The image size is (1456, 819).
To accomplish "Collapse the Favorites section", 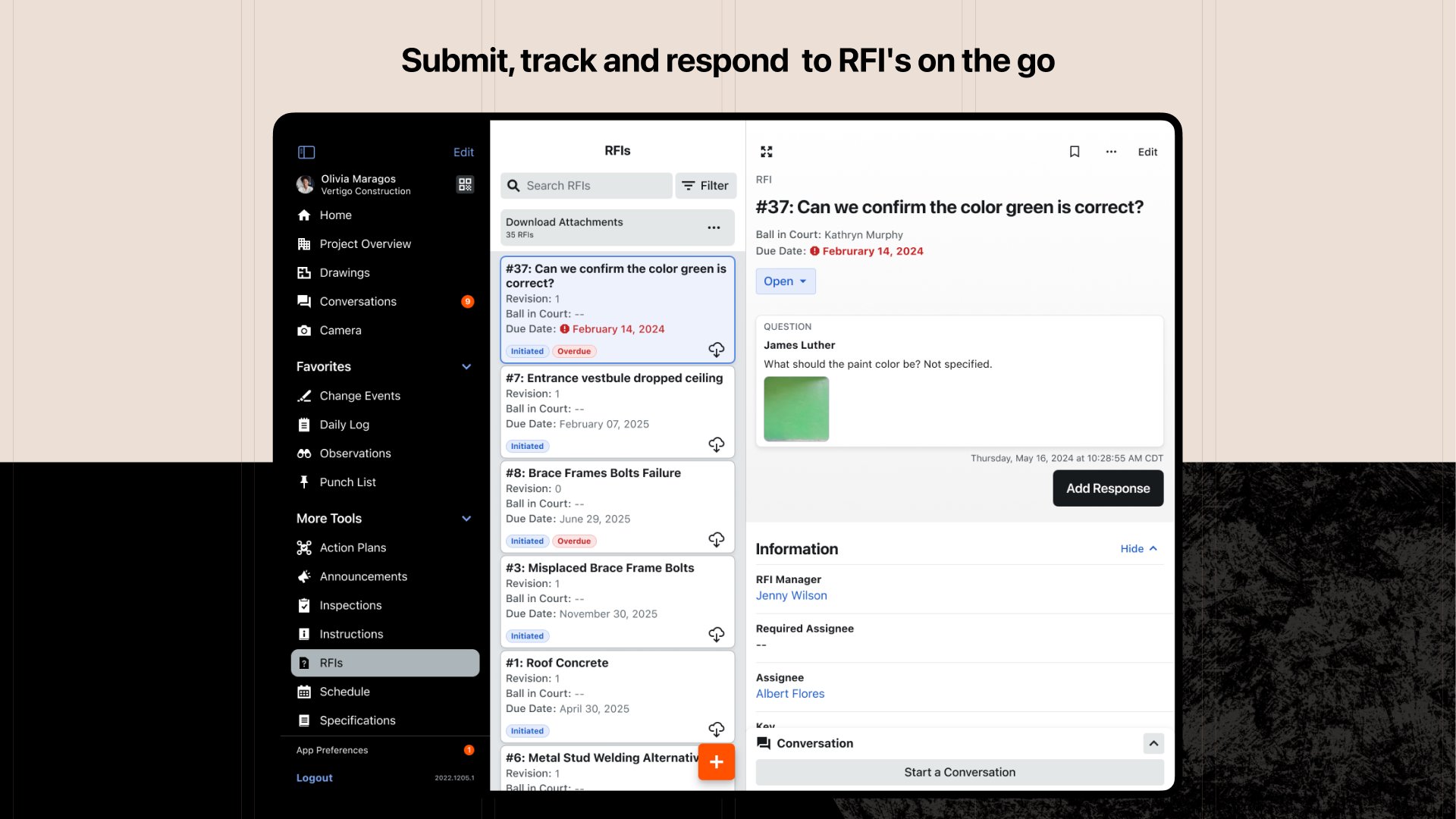I will point(466,367).
